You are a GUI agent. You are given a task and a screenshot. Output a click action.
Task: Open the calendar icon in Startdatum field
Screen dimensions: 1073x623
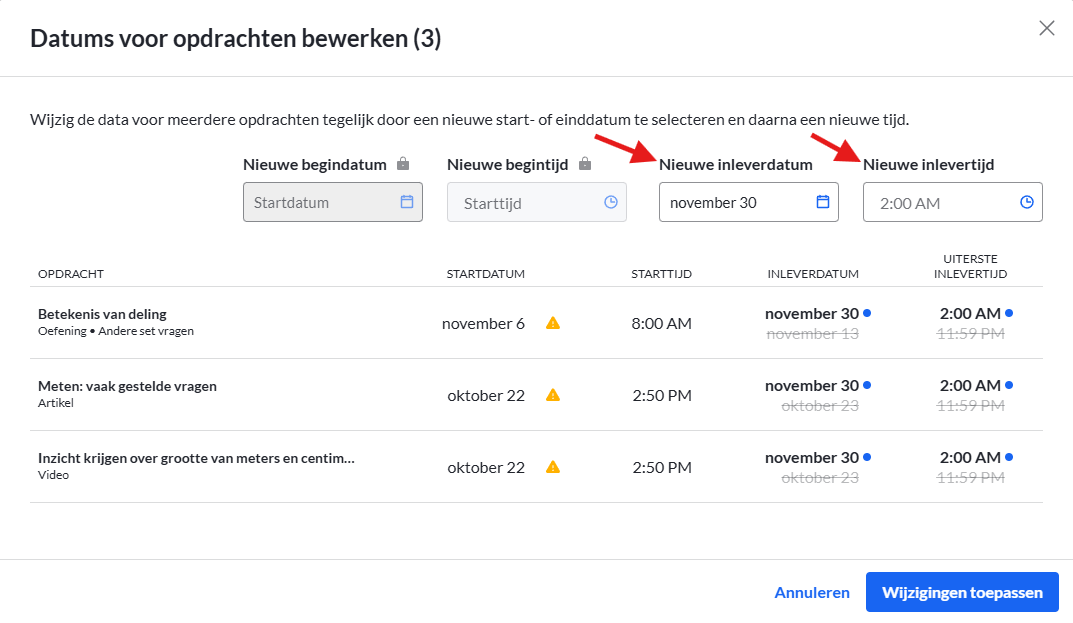click(406, 202)
